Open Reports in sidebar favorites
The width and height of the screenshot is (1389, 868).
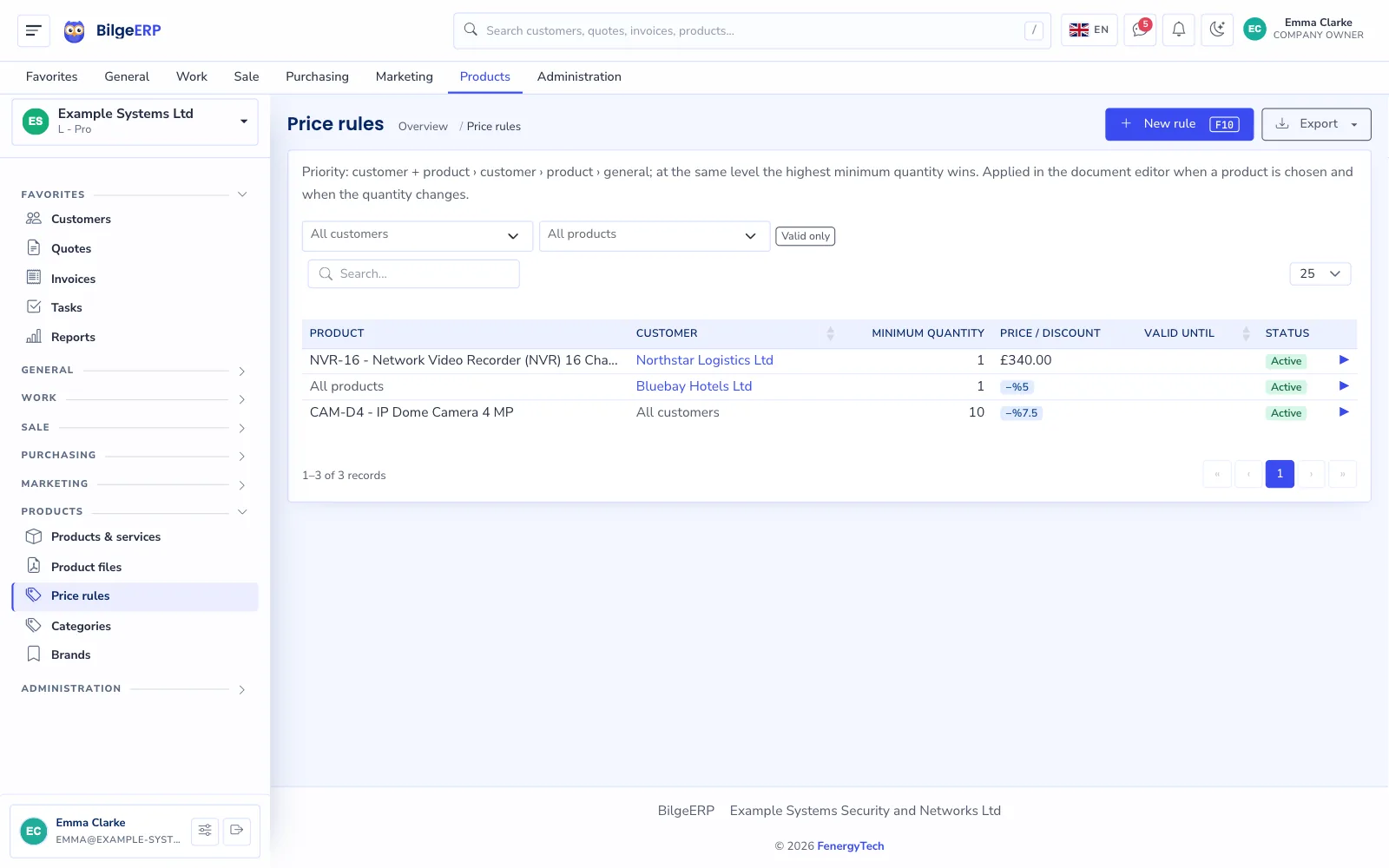click(x=135, y=337)
